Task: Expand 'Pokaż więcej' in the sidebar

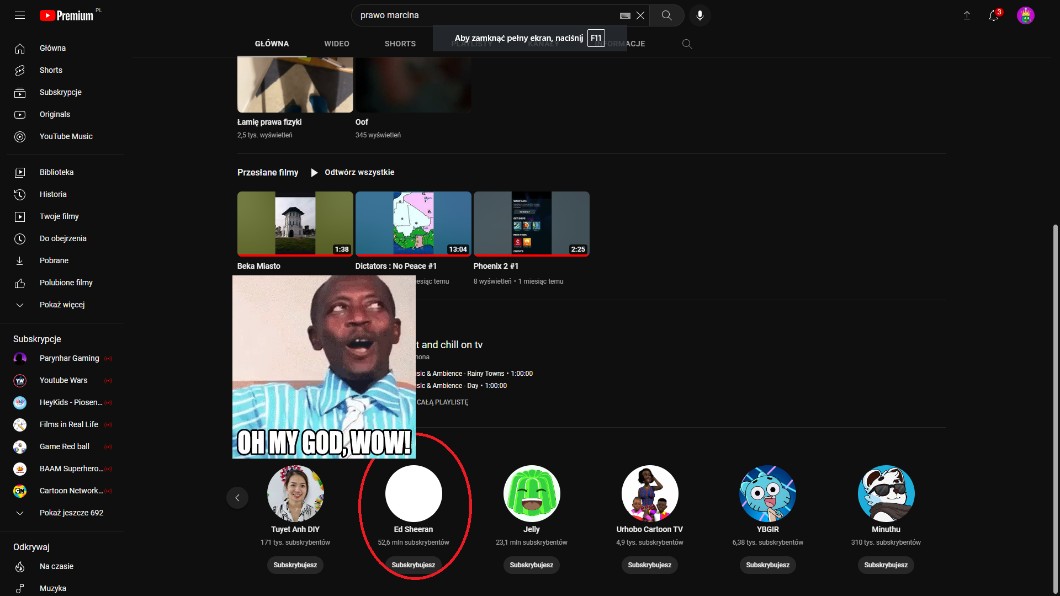Action: click(x=61, y=305)
